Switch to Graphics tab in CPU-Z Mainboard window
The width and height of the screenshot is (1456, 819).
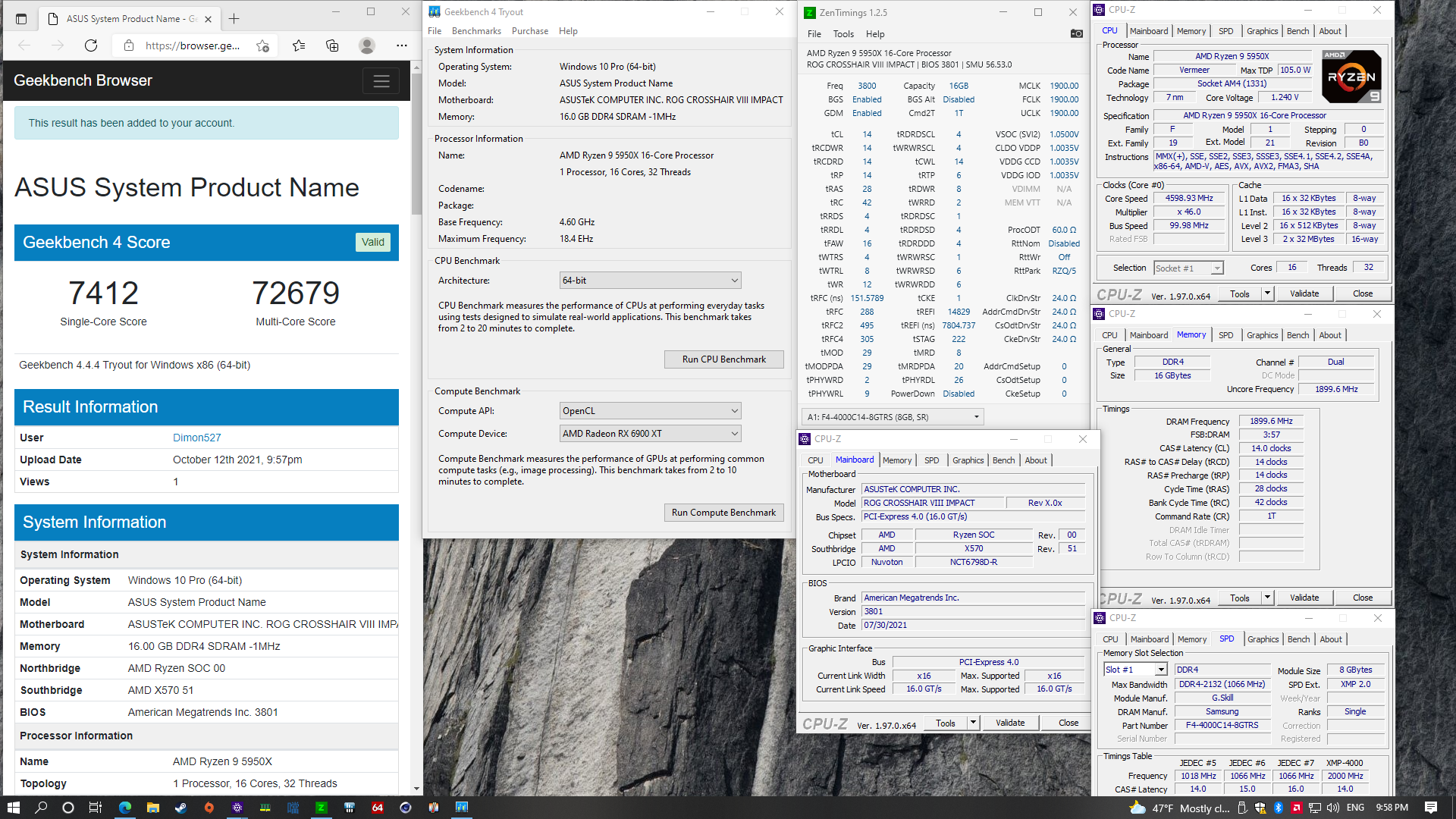coord(968,460)
